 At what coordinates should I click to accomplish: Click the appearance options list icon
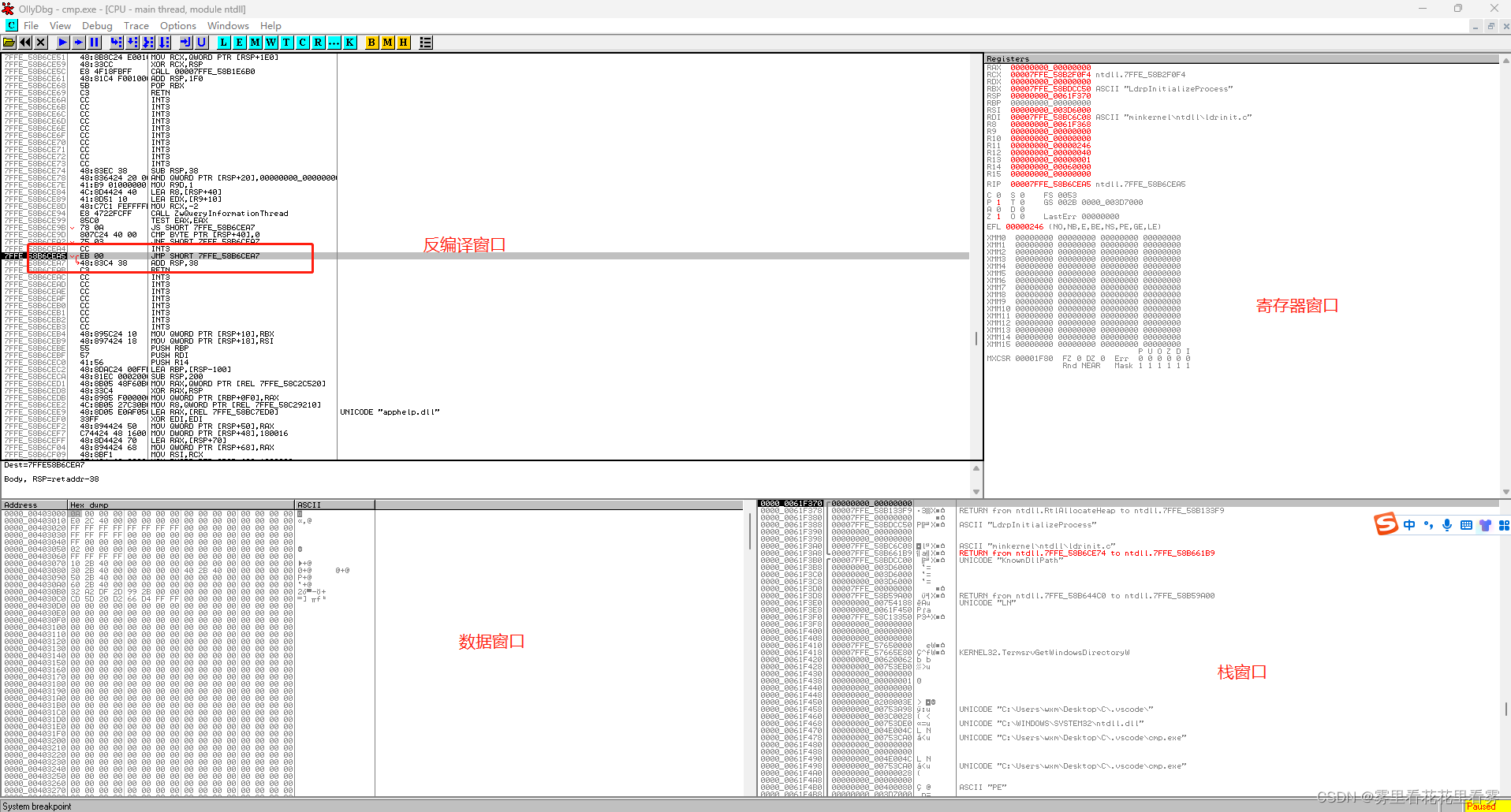click(426, 43)
